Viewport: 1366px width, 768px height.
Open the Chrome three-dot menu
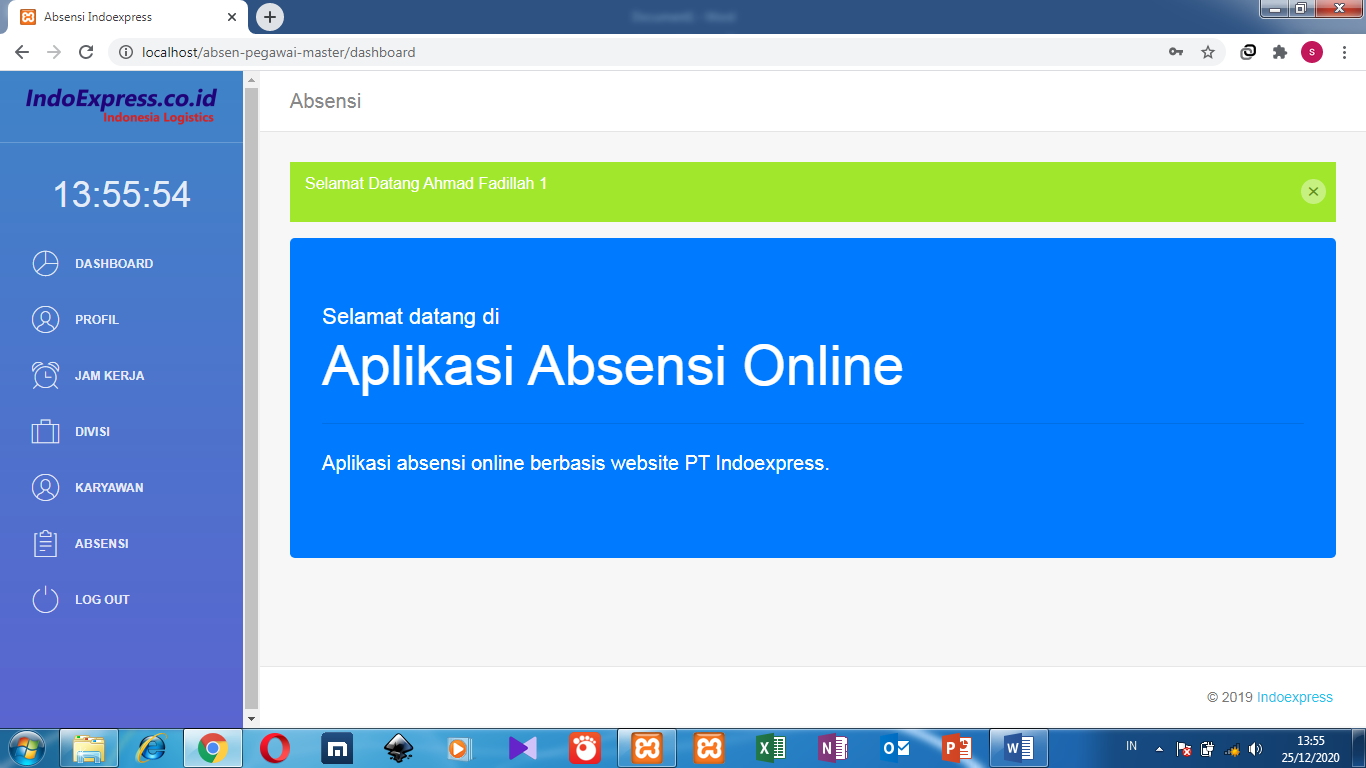1345,51
